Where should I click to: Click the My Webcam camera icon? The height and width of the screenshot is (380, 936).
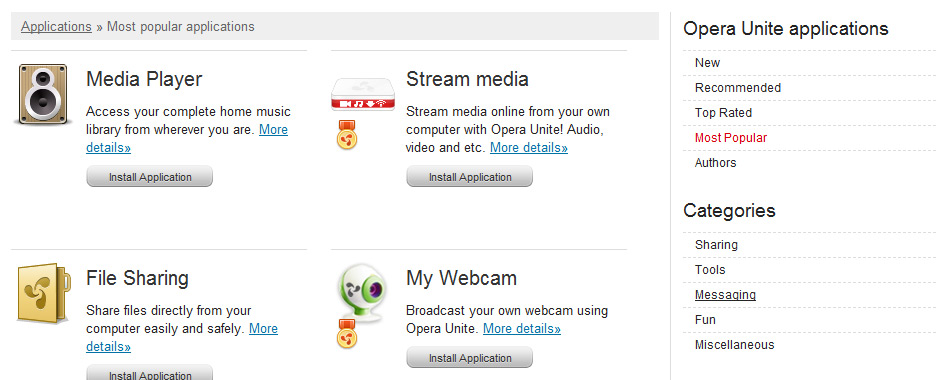click(x=363, y=291)
